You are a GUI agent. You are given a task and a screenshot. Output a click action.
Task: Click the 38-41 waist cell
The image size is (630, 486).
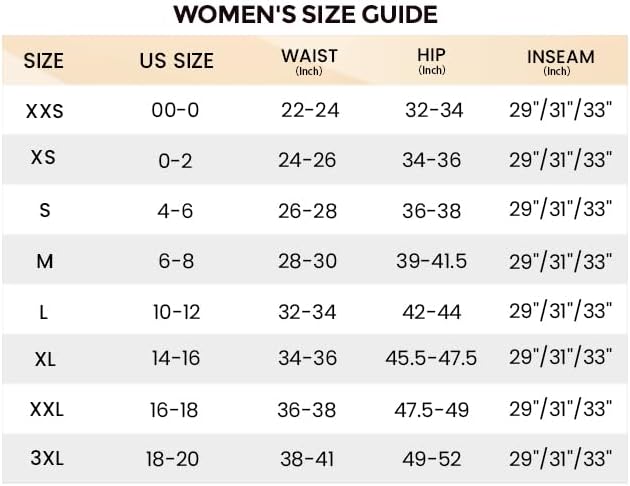[x=310, y=459]
